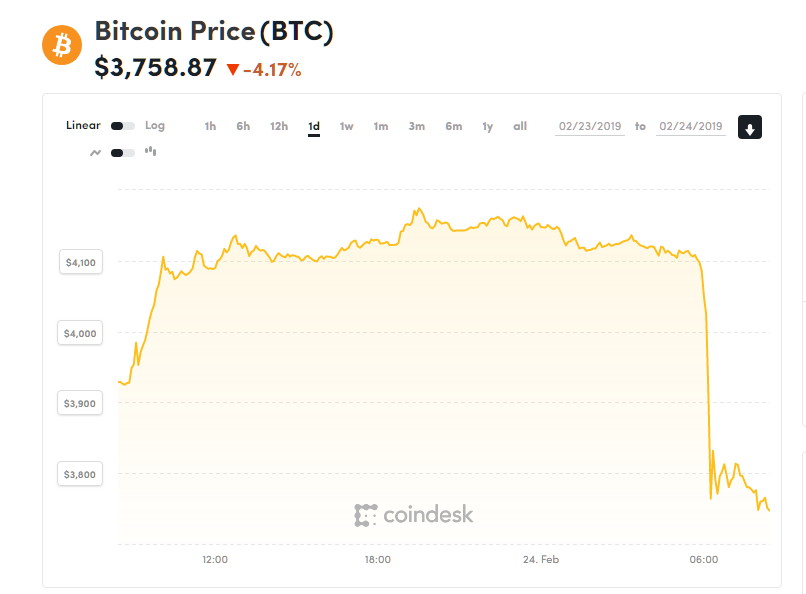Toggle the line/candlestick chart switch
Screen dimensions: 806x594
pos(123,153)
